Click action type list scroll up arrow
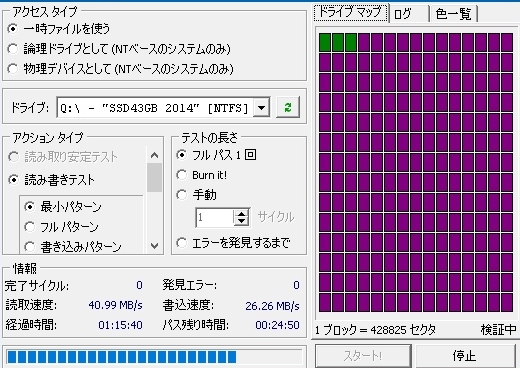Image resolution: width=520 pixels, height=368 pixels. [x=154, y=155]
